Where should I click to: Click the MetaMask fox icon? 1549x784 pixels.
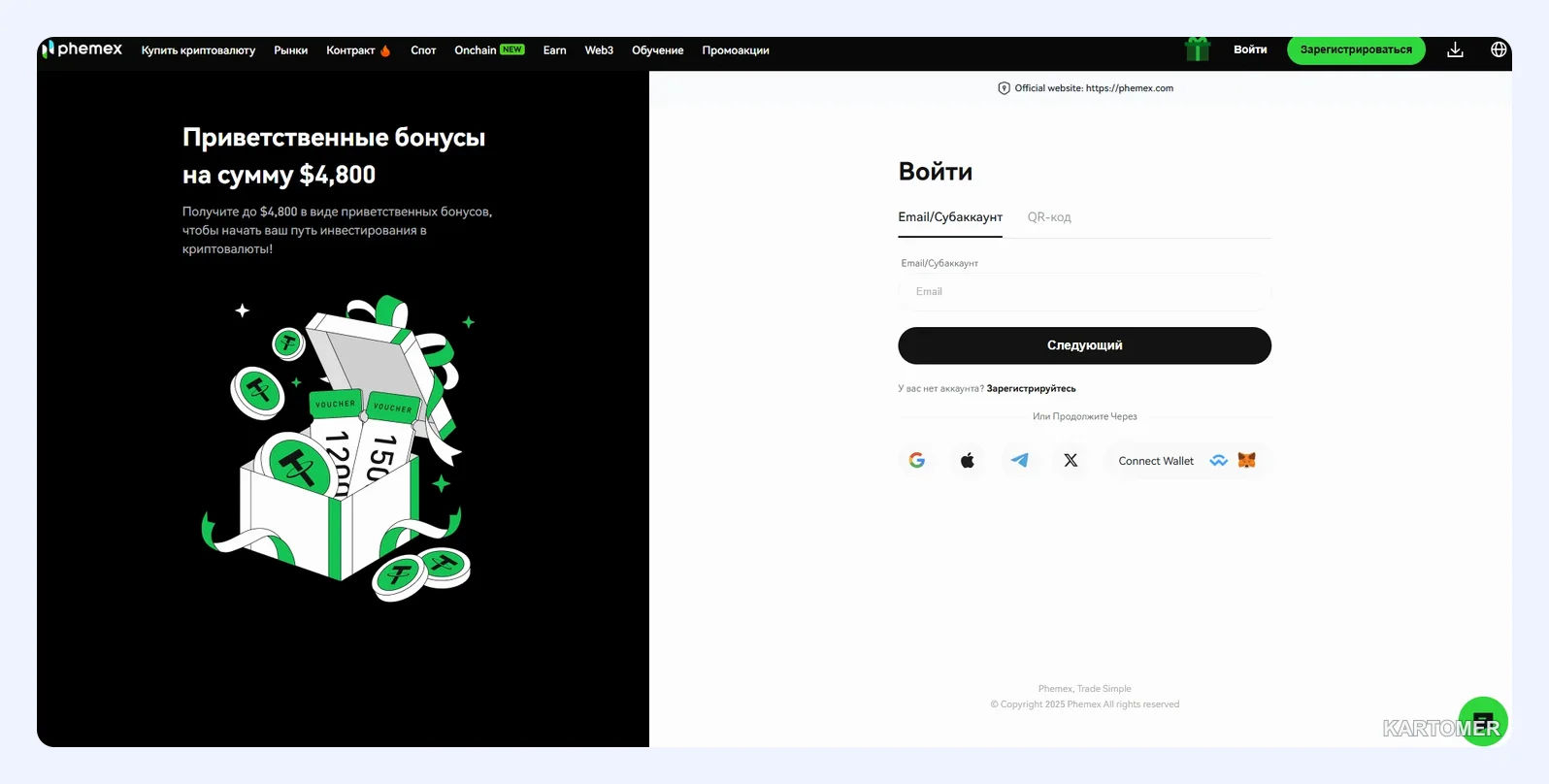pos(1247,461)
